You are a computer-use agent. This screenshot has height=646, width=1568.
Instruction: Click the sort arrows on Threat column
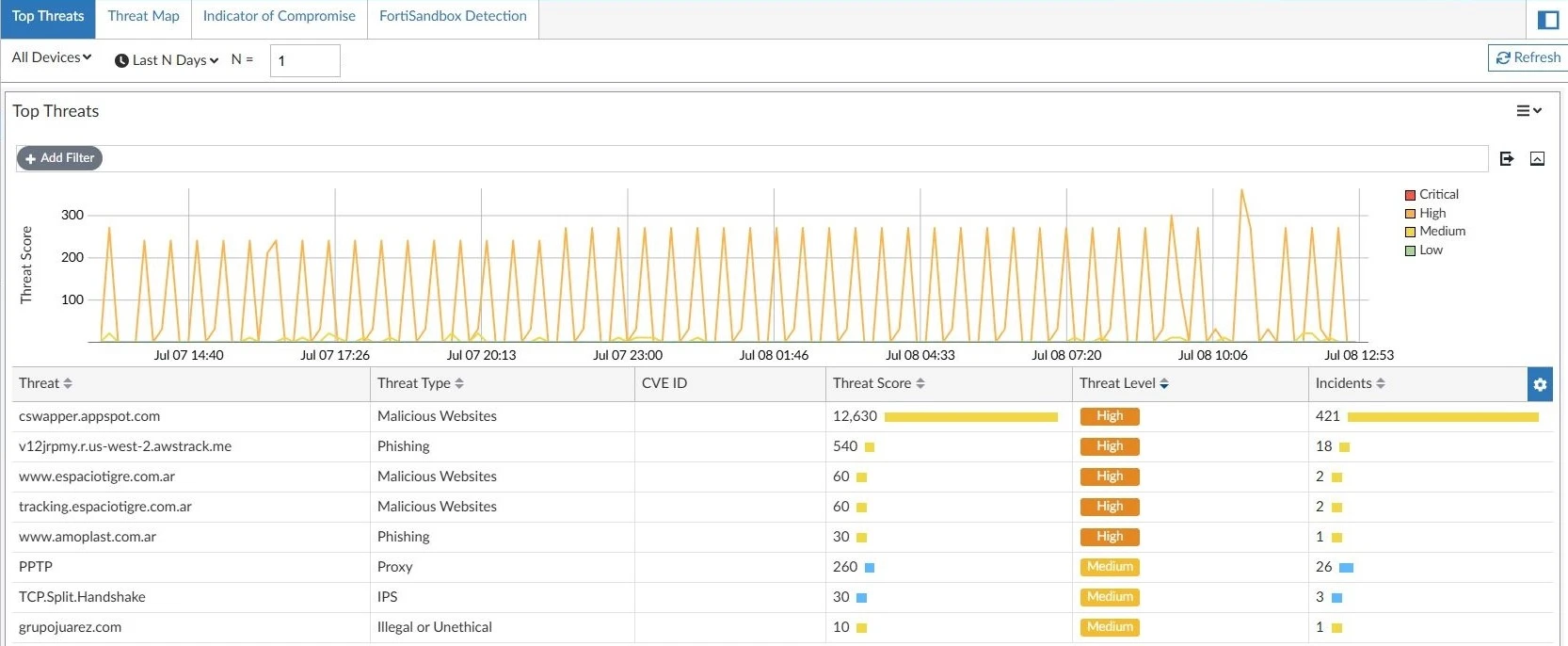[x=68, y=384]
